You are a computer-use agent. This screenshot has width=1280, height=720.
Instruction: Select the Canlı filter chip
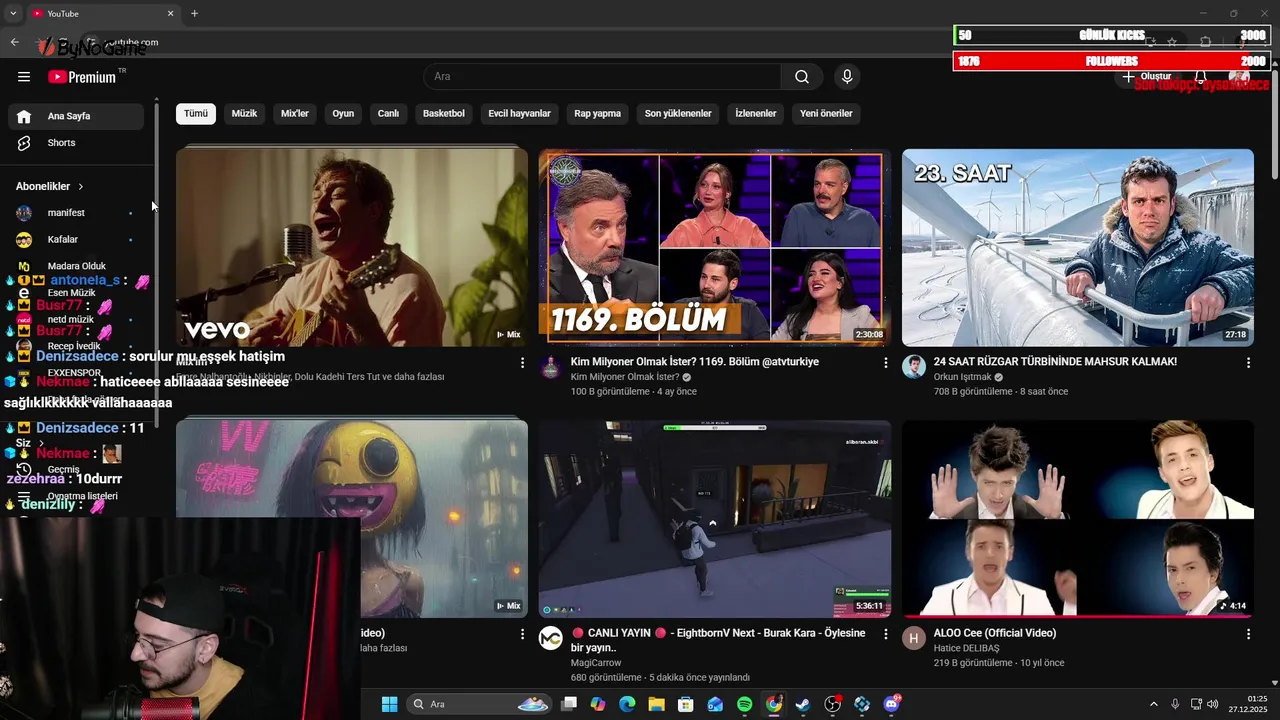pos(388,114)
